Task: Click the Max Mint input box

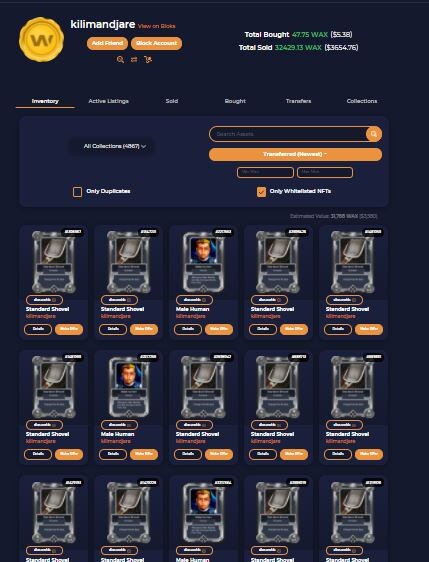Action: 325,172
